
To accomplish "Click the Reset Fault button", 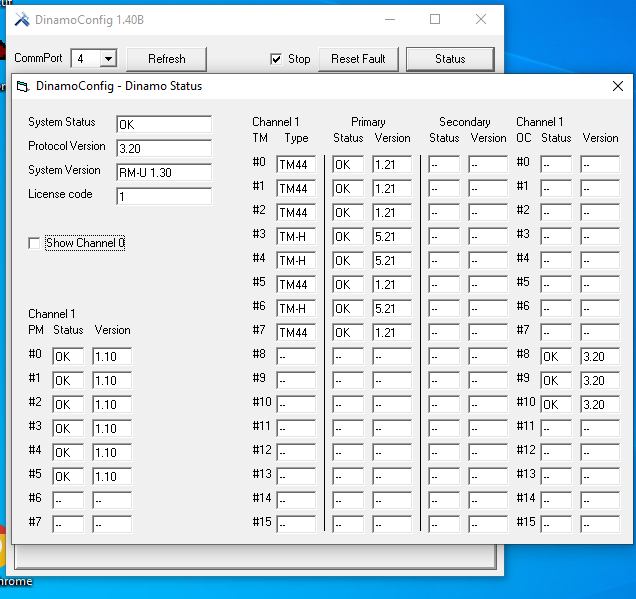I will [x=358, y=59].
